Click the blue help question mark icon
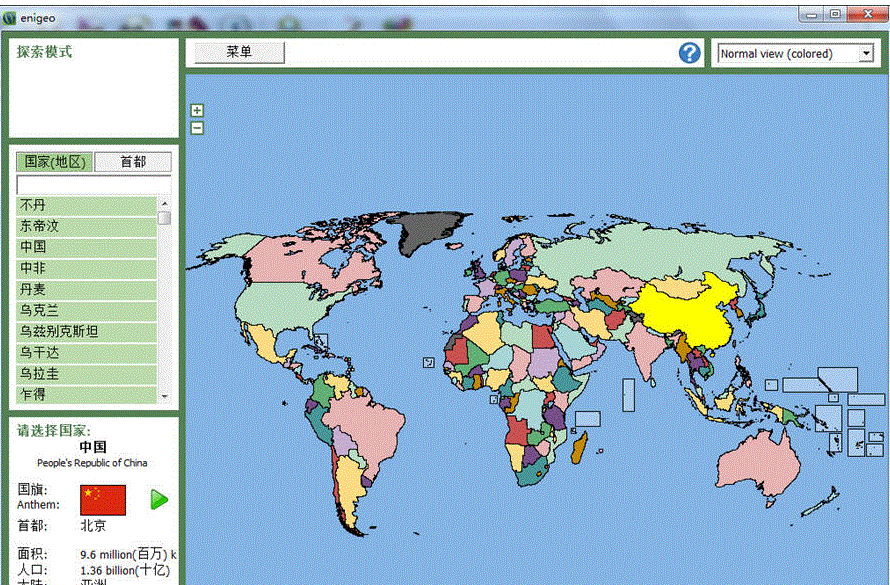Screen dimensions: 890x585 click(x=689, y=53)
